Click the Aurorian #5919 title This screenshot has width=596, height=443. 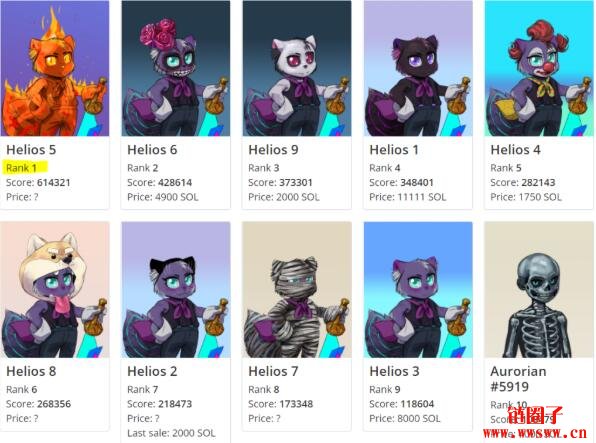click(518, 379)
